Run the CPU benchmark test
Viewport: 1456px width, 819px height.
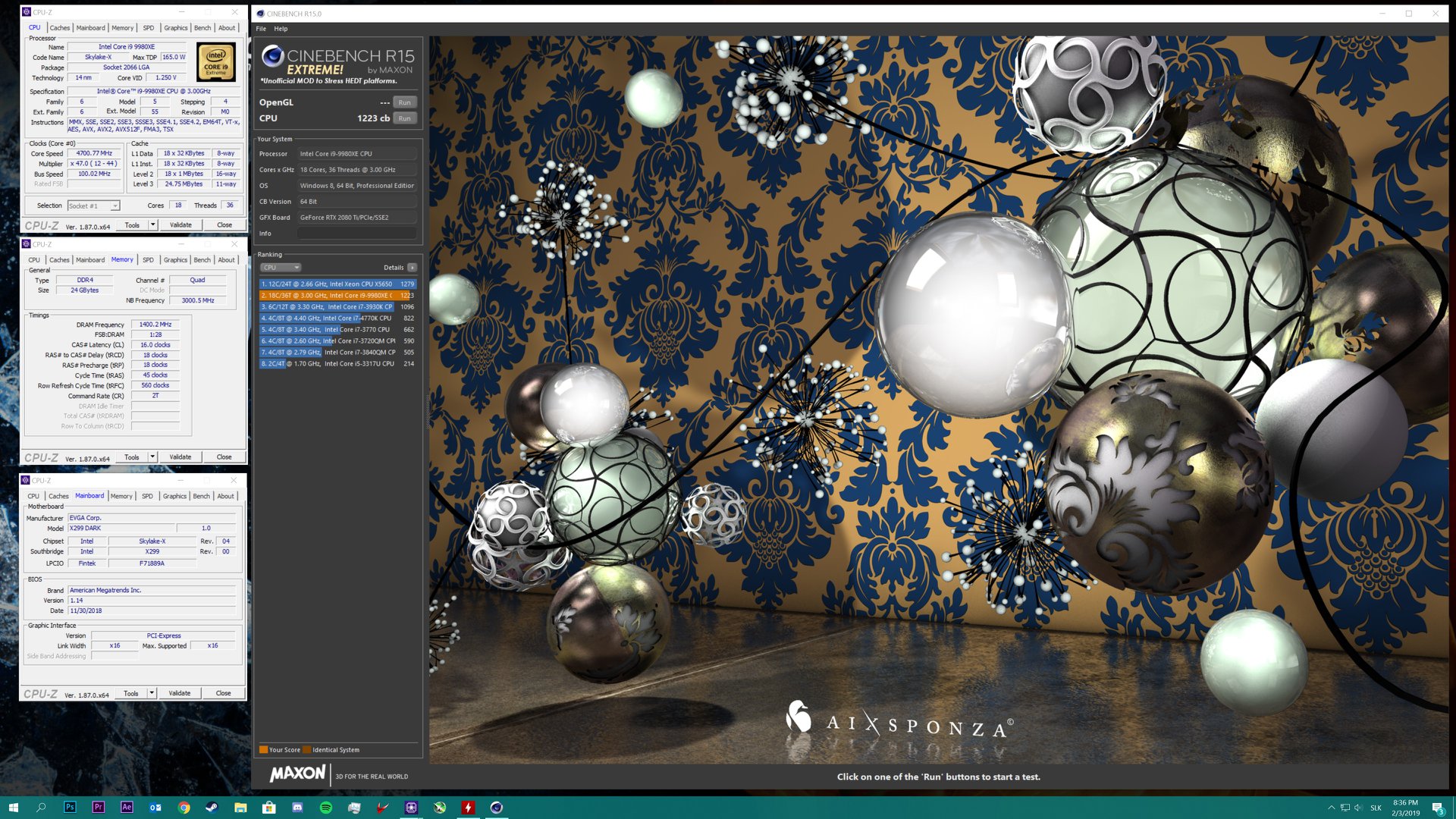pos(405,118)
